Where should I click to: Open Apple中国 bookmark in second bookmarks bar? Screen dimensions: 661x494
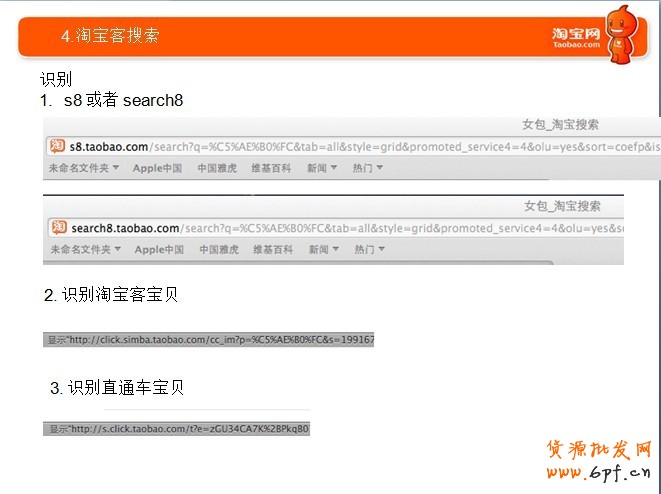click(159, 249)
